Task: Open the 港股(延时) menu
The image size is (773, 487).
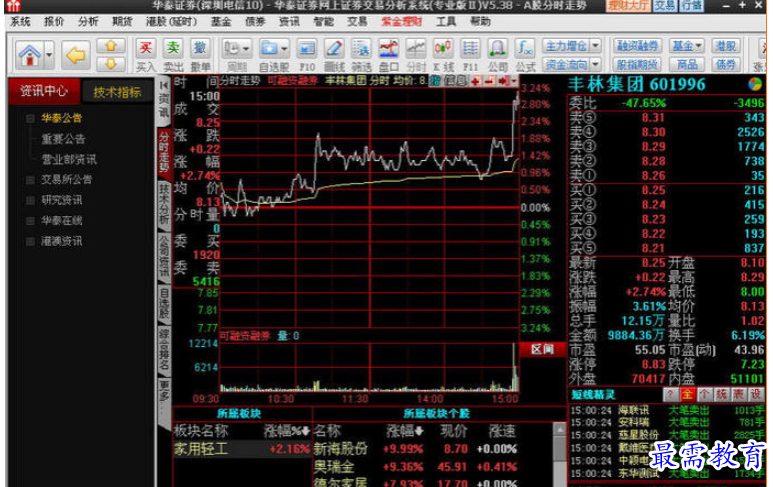Action: tap(171, 22)
